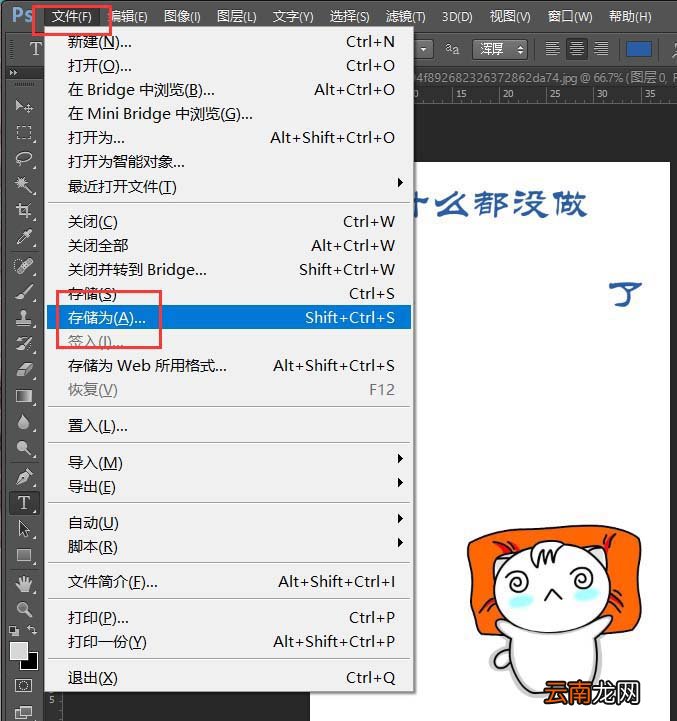Reset default foreground and background colors

coord(14,630)
